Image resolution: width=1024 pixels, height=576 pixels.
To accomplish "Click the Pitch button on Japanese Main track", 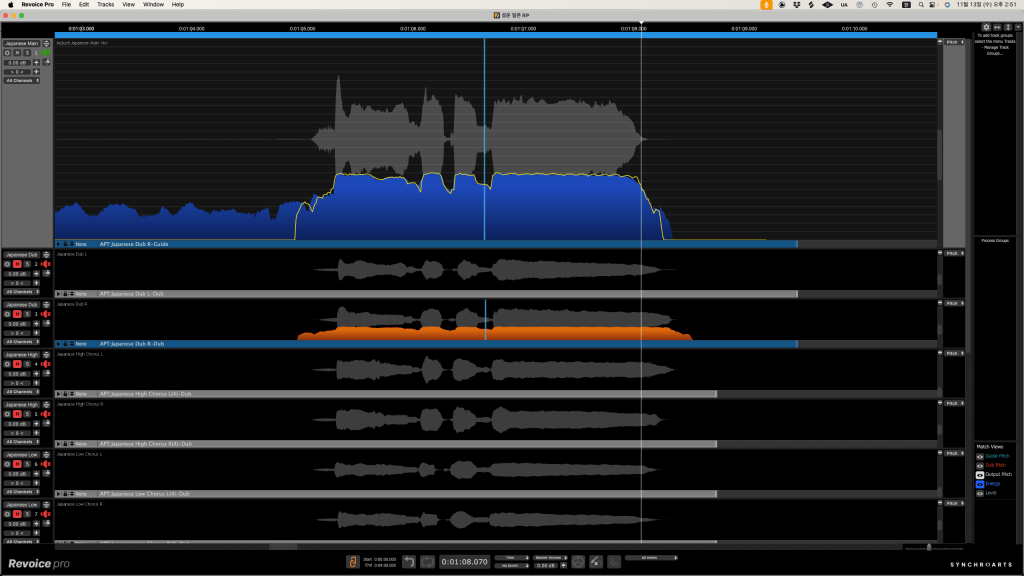I will pos(953,43).
